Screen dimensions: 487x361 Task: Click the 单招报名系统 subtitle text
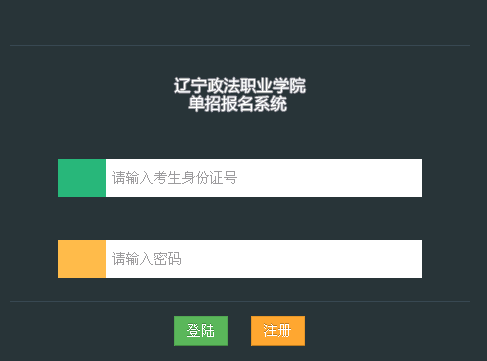(238, 104)
